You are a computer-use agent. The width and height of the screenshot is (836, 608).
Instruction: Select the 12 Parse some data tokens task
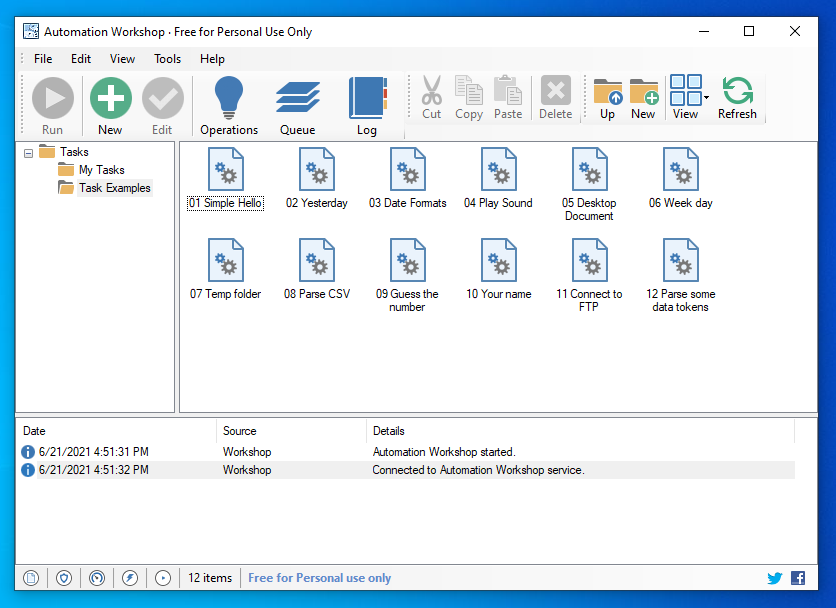[681, 275]
